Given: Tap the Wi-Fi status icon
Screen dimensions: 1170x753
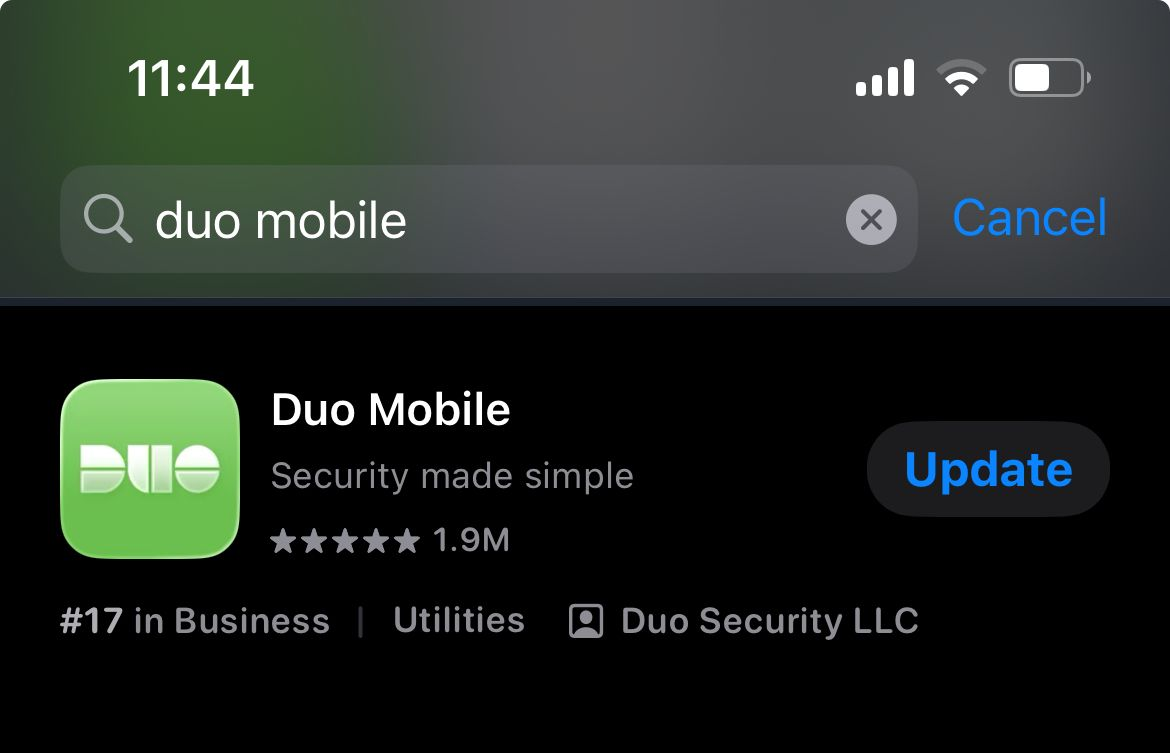Looking at the screenshot, I should pyautogui.click(x=961, y=78).
